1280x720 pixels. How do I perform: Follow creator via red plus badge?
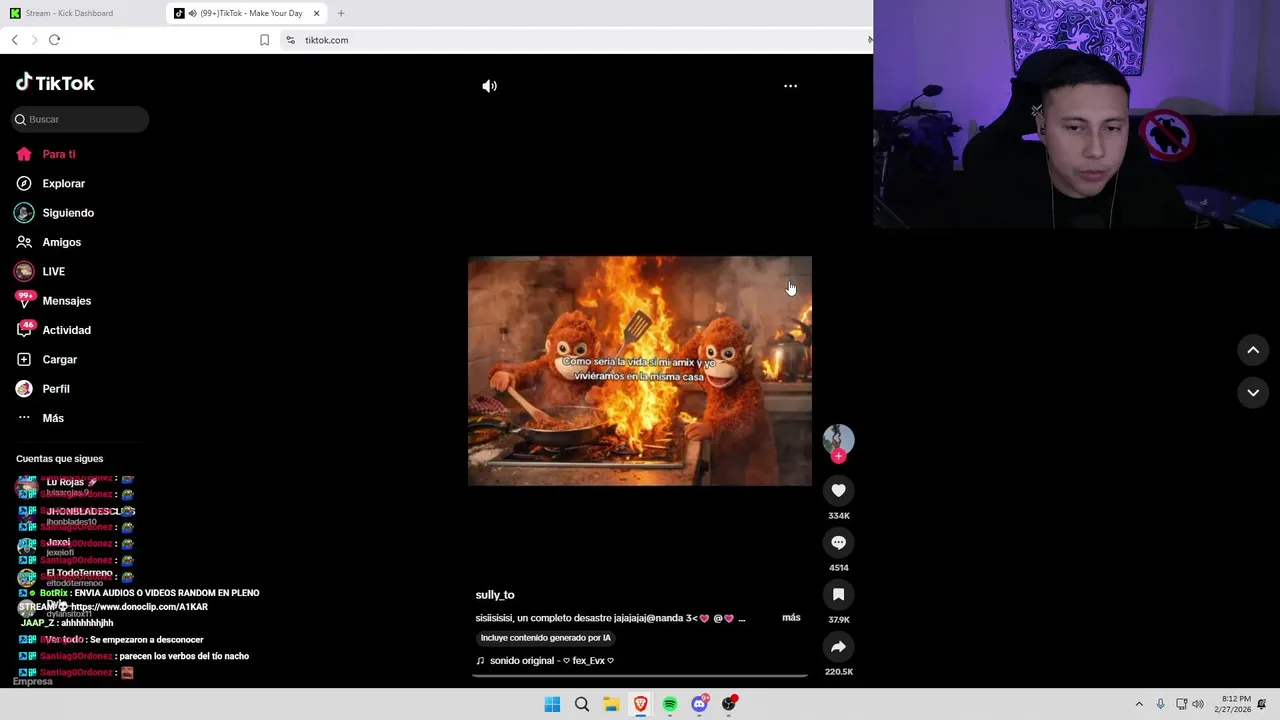[838, 456]
